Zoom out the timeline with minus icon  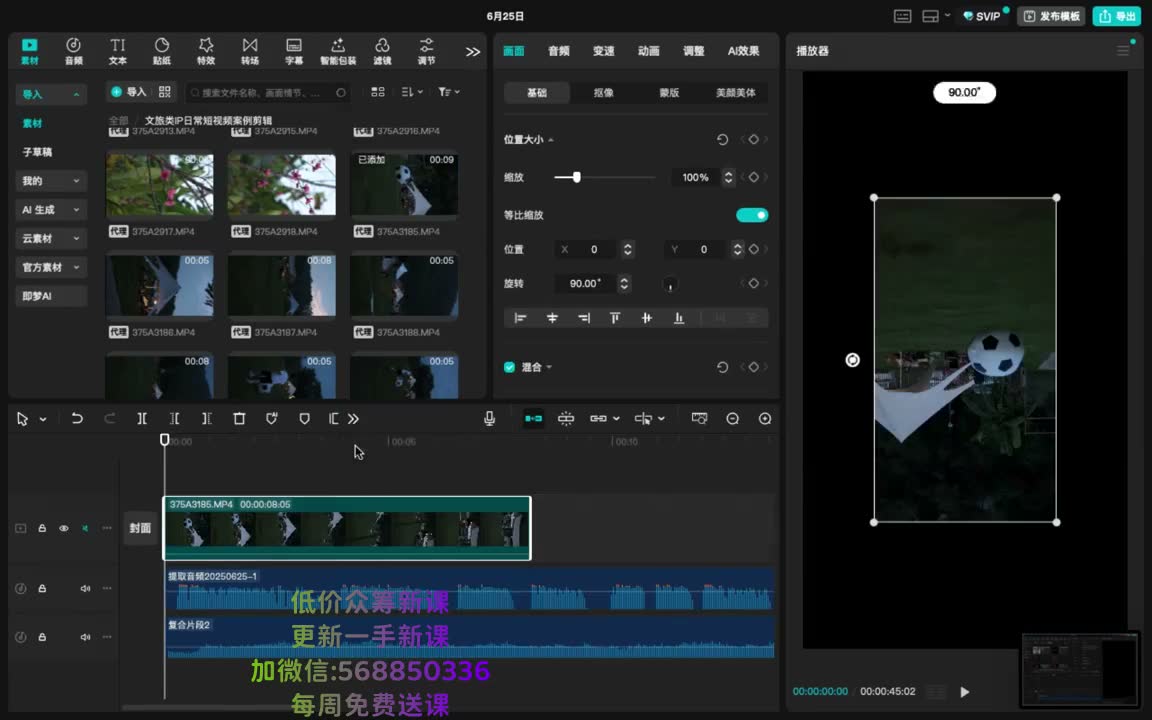pos(732,418)
